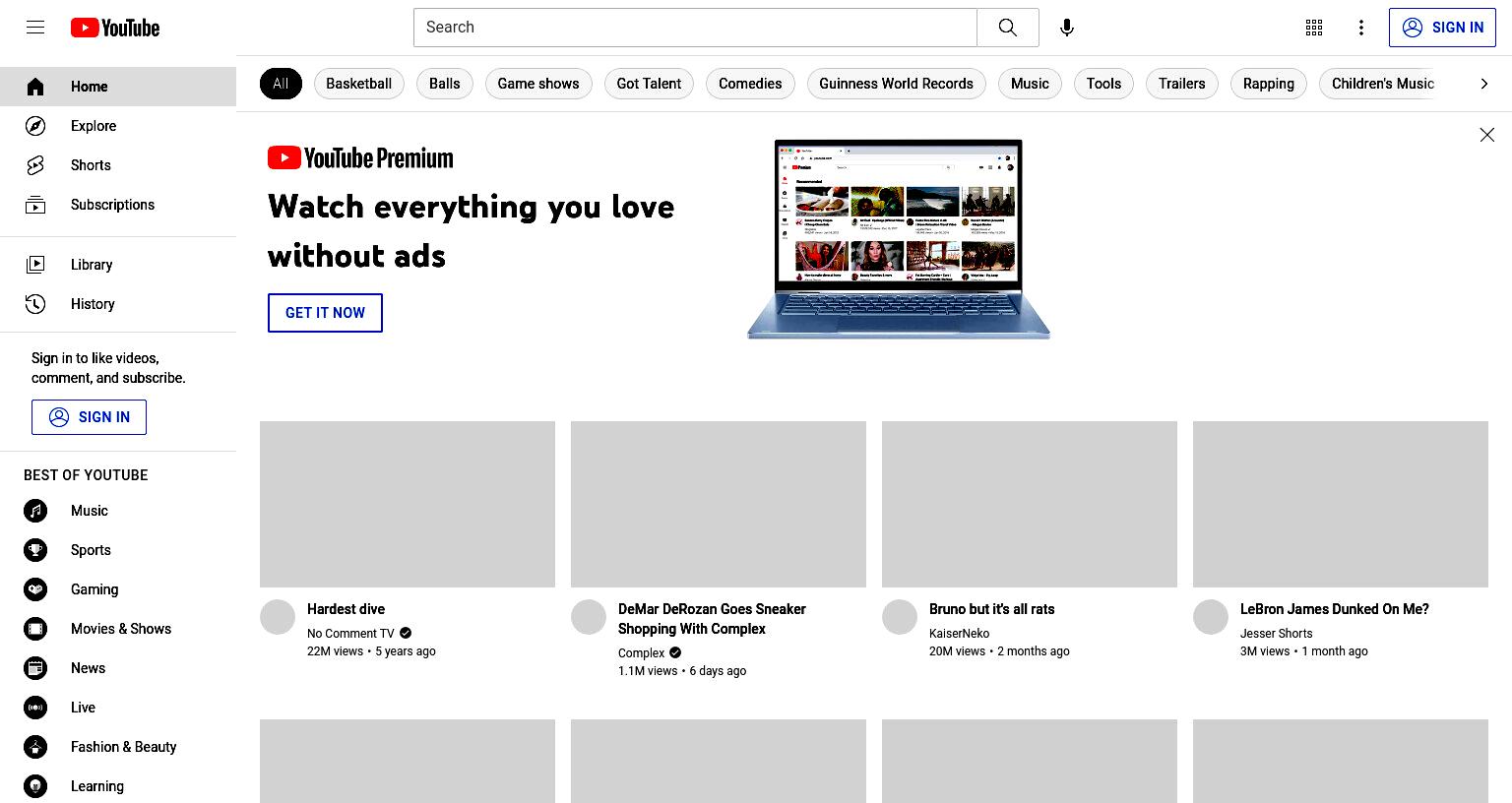The height and width of the screenshot is (803, 1512).
Task: Click the Music note icon
Action: 35,511
